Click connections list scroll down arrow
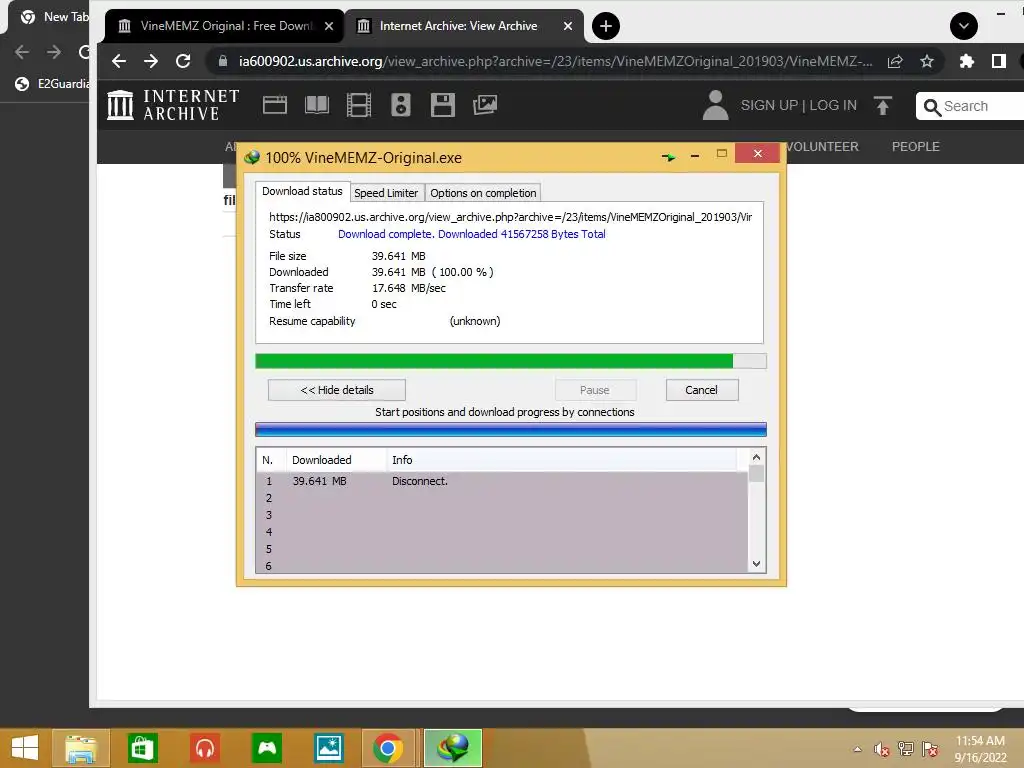Image resolution: width=1024 pixels, height=768 pixels. (756, 564)
